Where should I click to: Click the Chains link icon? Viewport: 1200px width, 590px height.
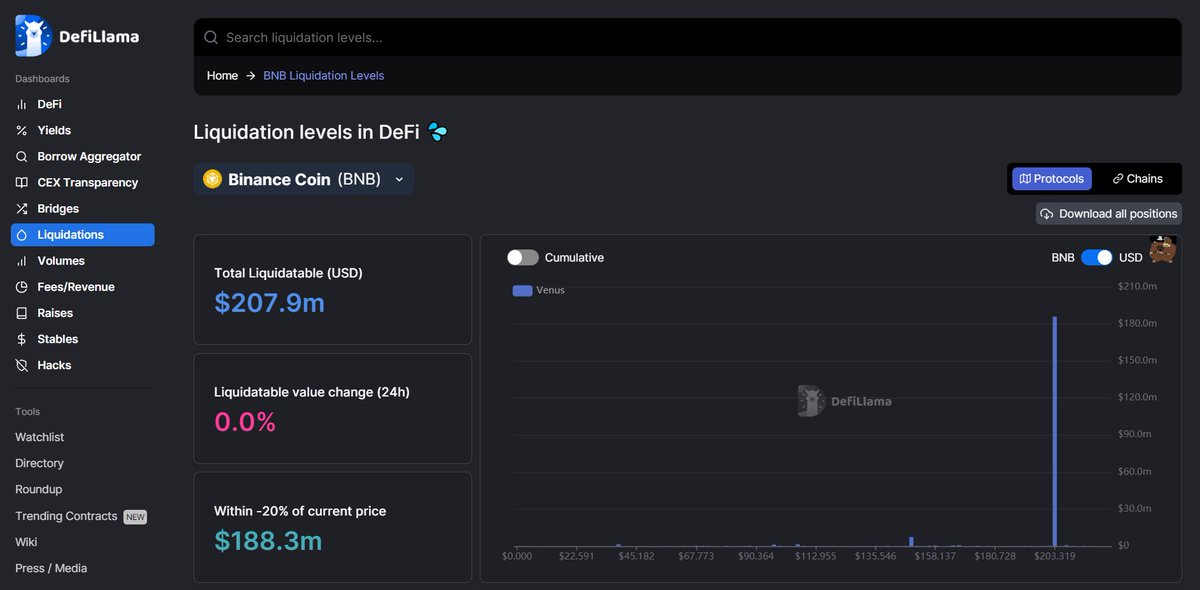pyautogui.click(x=1118, y=179)
